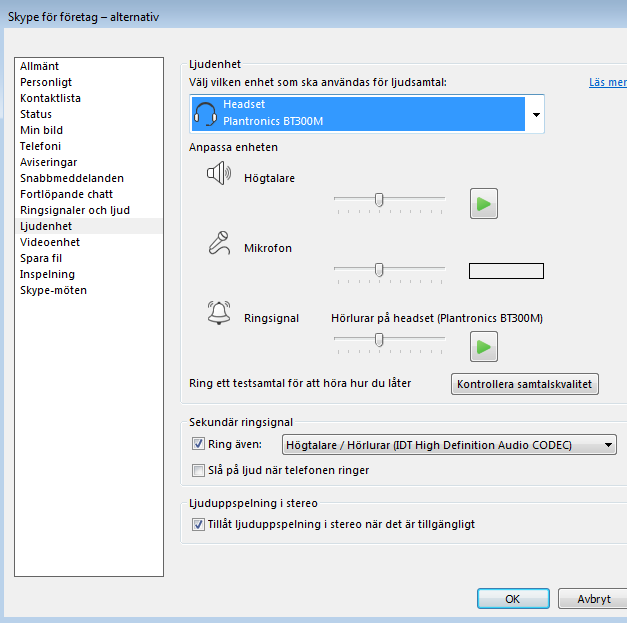Click the microphone input level meter box
This screenshot has width=627, height=623.
click(x=506, y=271)
